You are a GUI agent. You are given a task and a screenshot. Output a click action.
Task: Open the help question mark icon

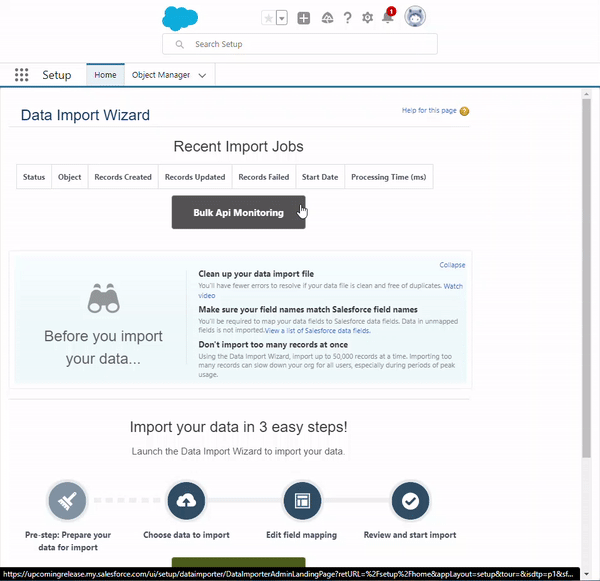[x=347, y=18]
